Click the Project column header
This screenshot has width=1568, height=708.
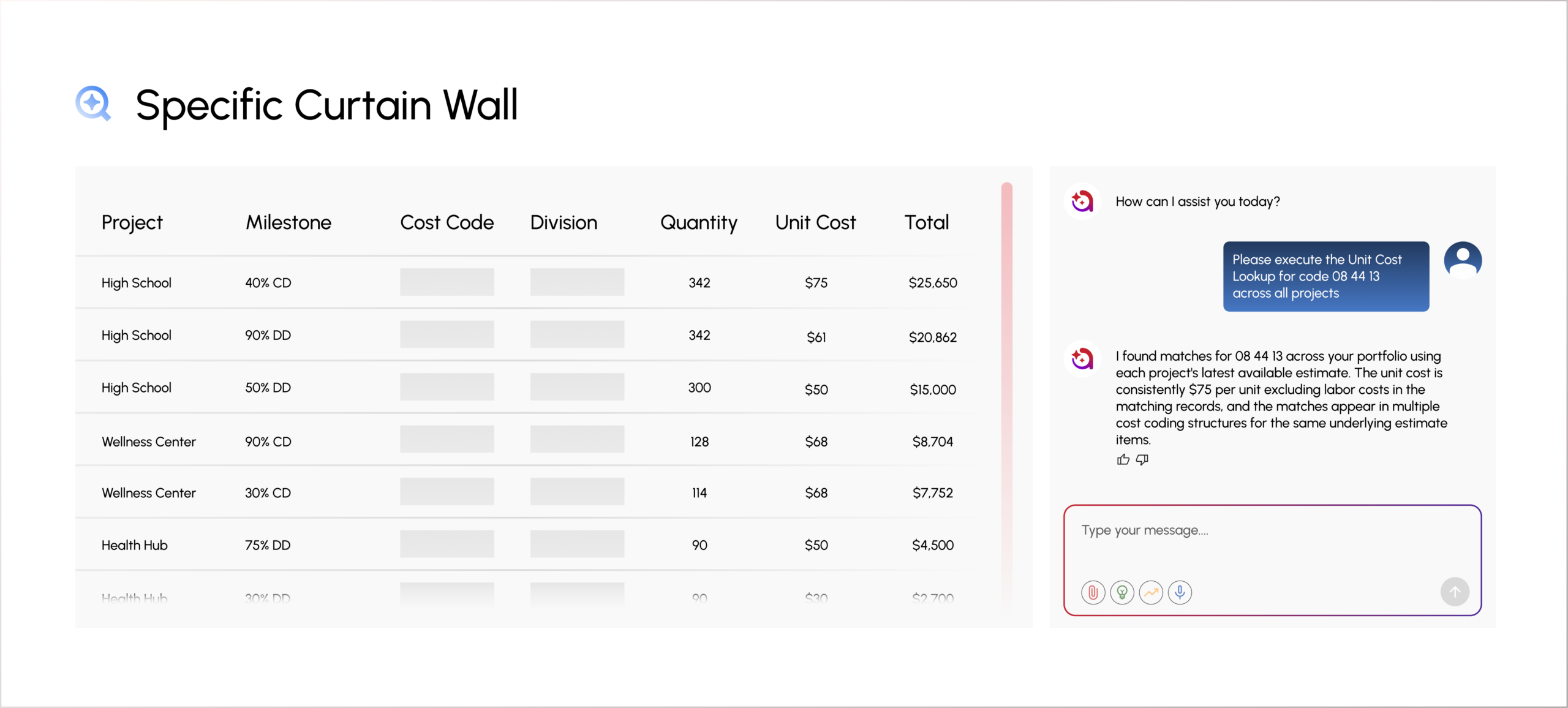tap(132, 223)
